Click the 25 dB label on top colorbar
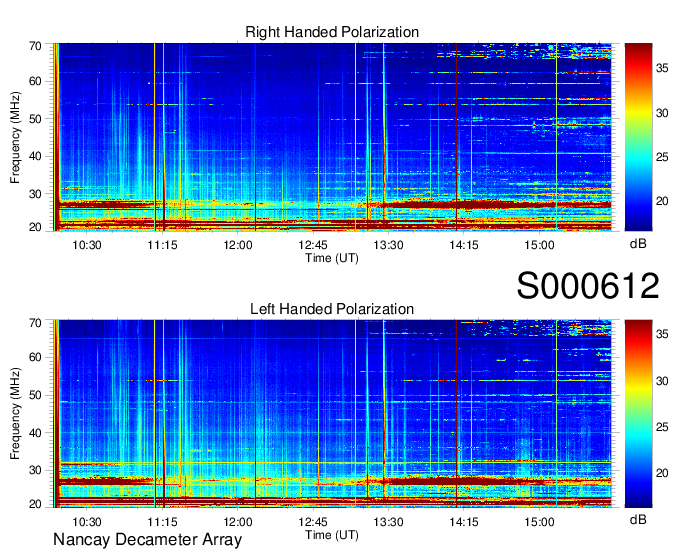 pos(662,157)
